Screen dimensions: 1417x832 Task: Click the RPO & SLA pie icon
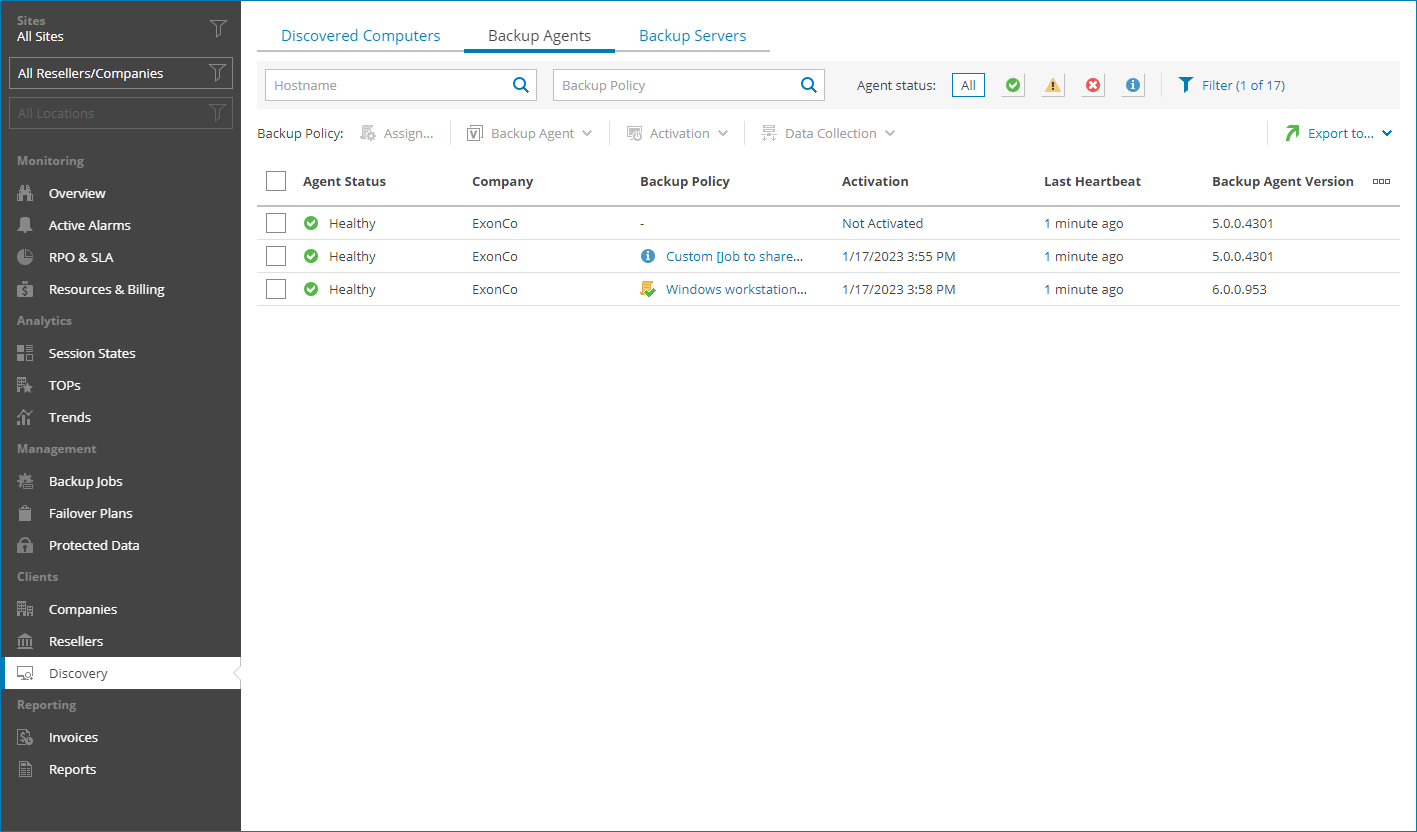[26, 257]
